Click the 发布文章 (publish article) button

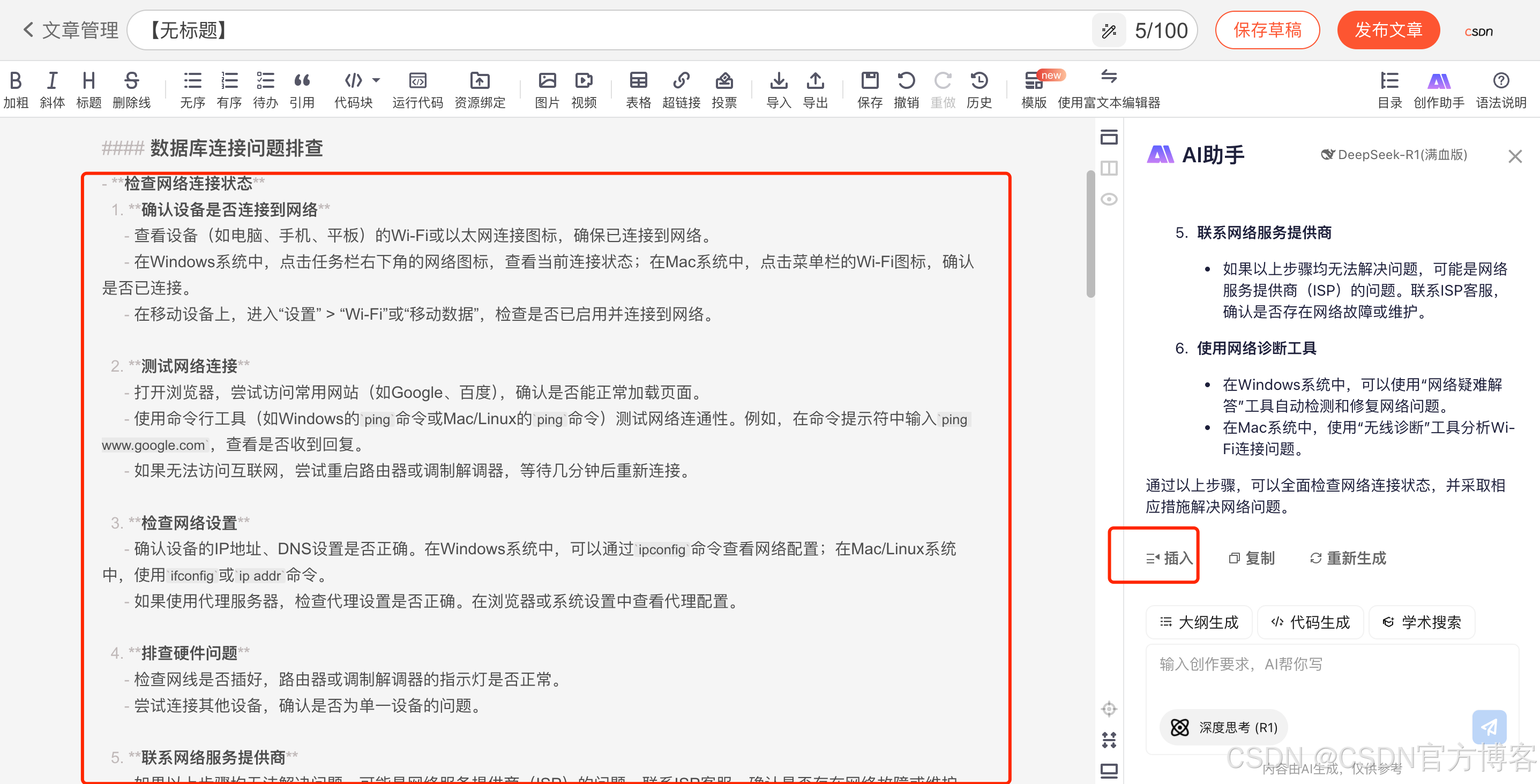click(x=1388, y=30)
